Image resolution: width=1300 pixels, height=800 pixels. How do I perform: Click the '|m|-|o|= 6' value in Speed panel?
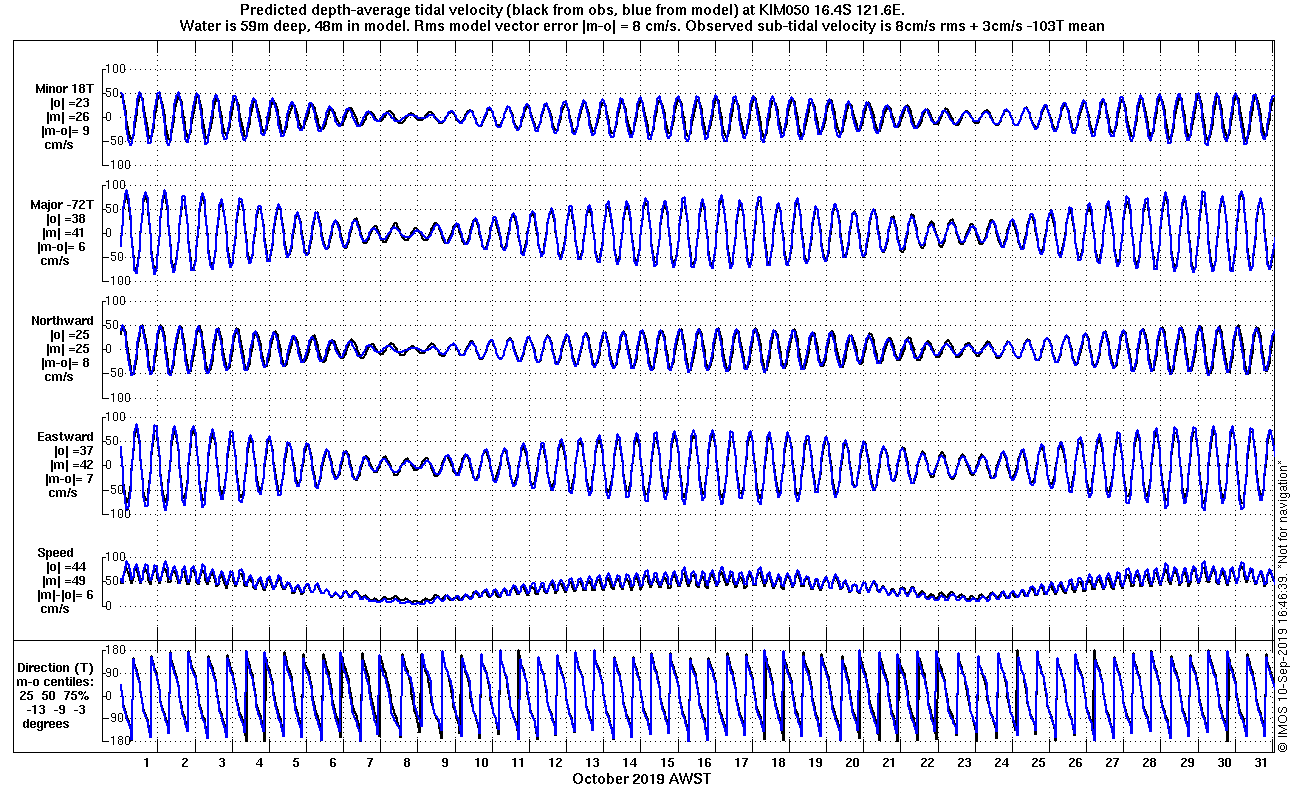click(63, 595)
